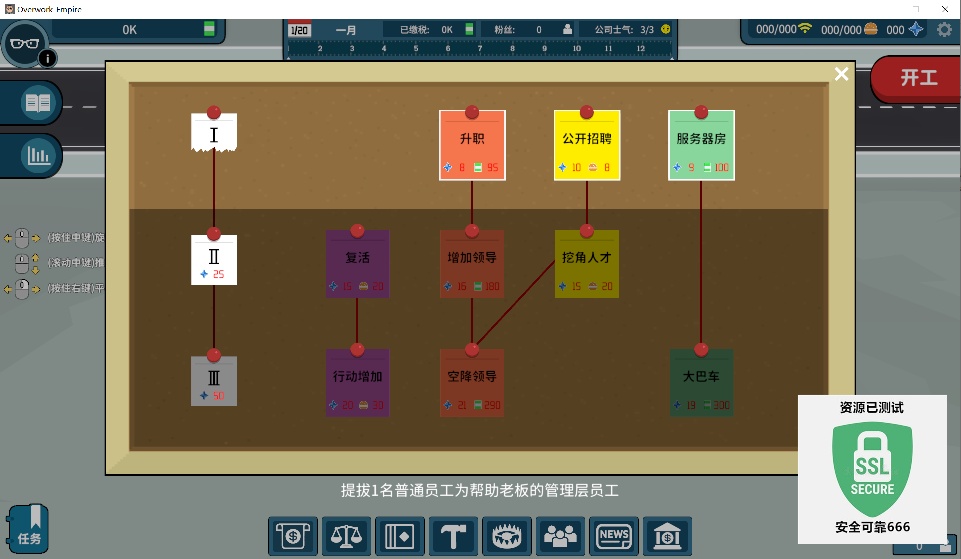This screenshot has height=559, width=961.
Task: Select the 行动增加 note
Action: 357,383
